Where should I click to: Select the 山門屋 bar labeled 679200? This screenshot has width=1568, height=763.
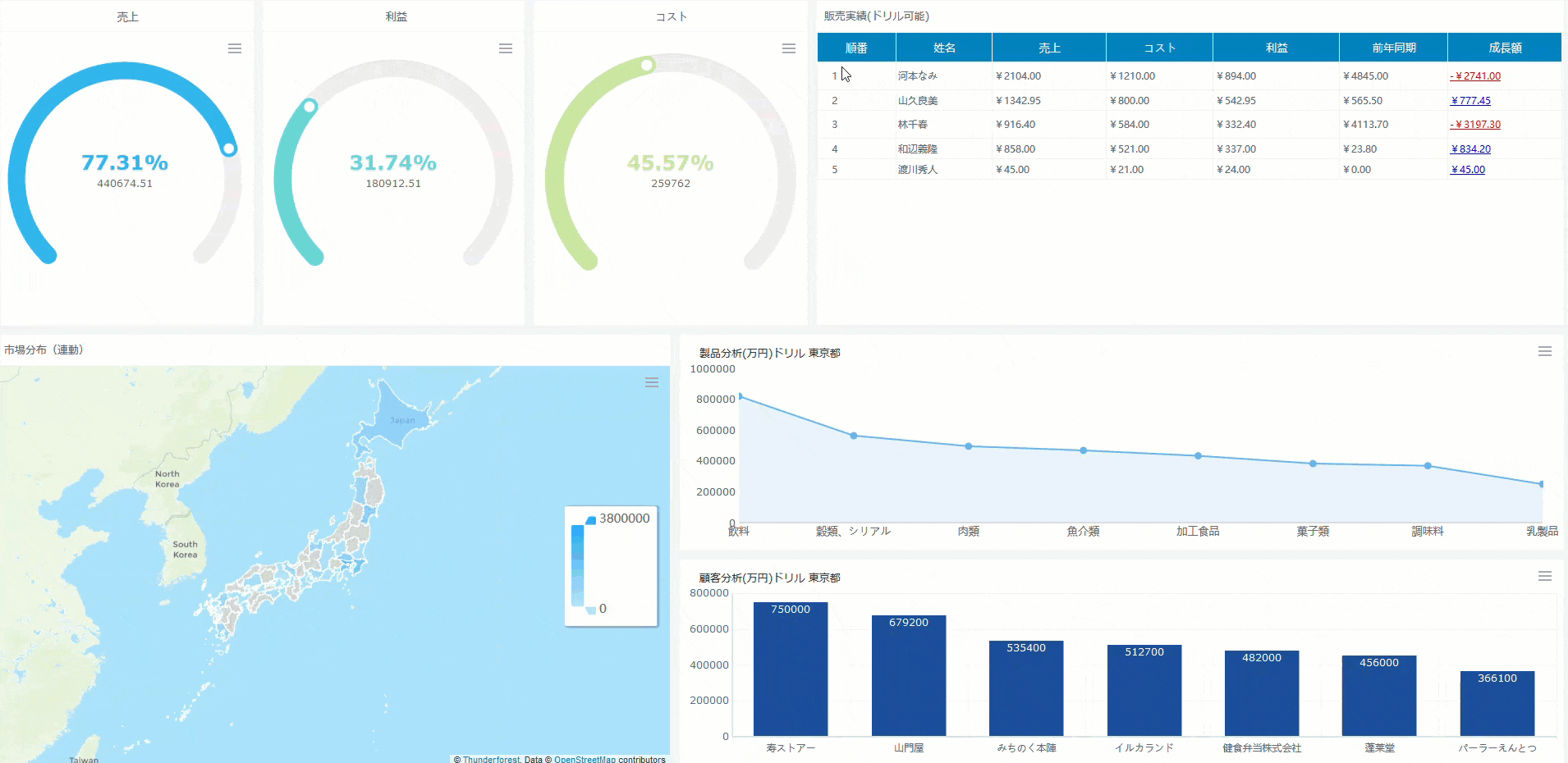point(908,675)
